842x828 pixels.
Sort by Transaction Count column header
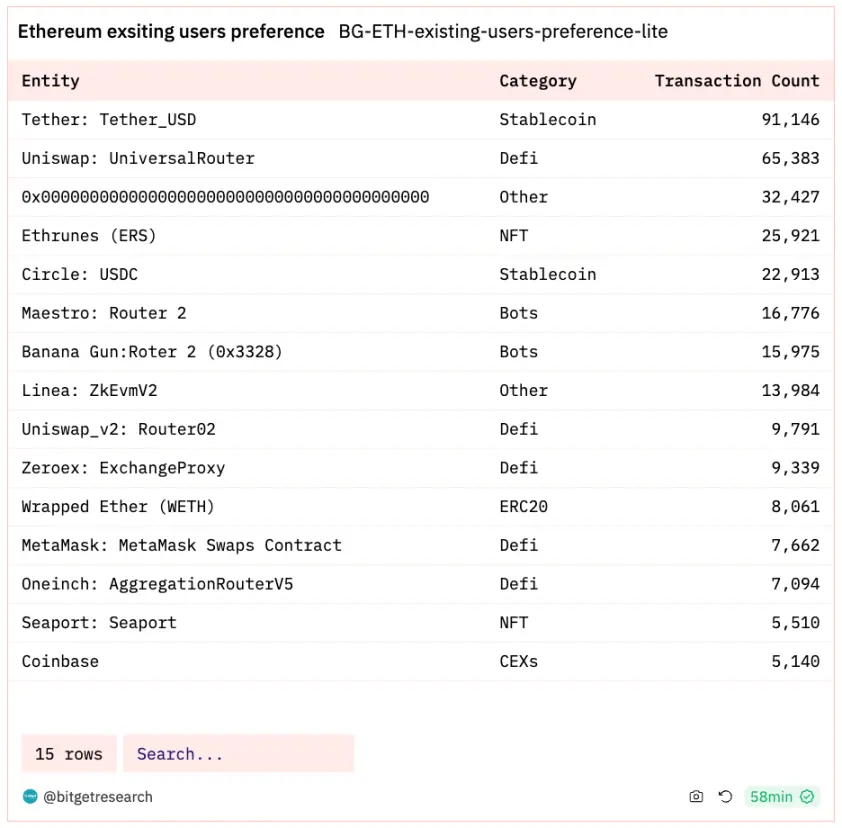click(736, 81)
